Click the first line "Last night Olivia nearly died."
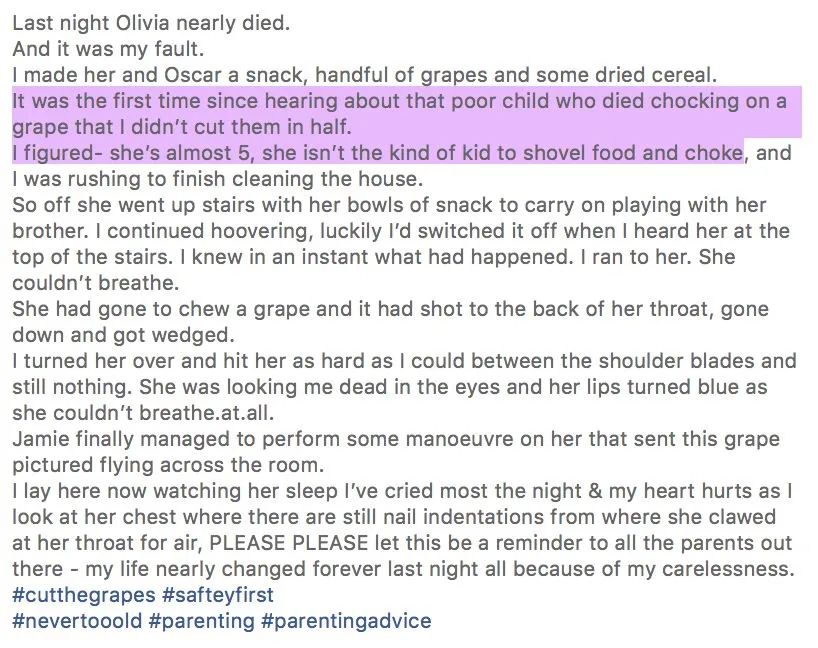The width and height of the screenshot is (818, 648). pyautogui.click(x=150, y=23)
